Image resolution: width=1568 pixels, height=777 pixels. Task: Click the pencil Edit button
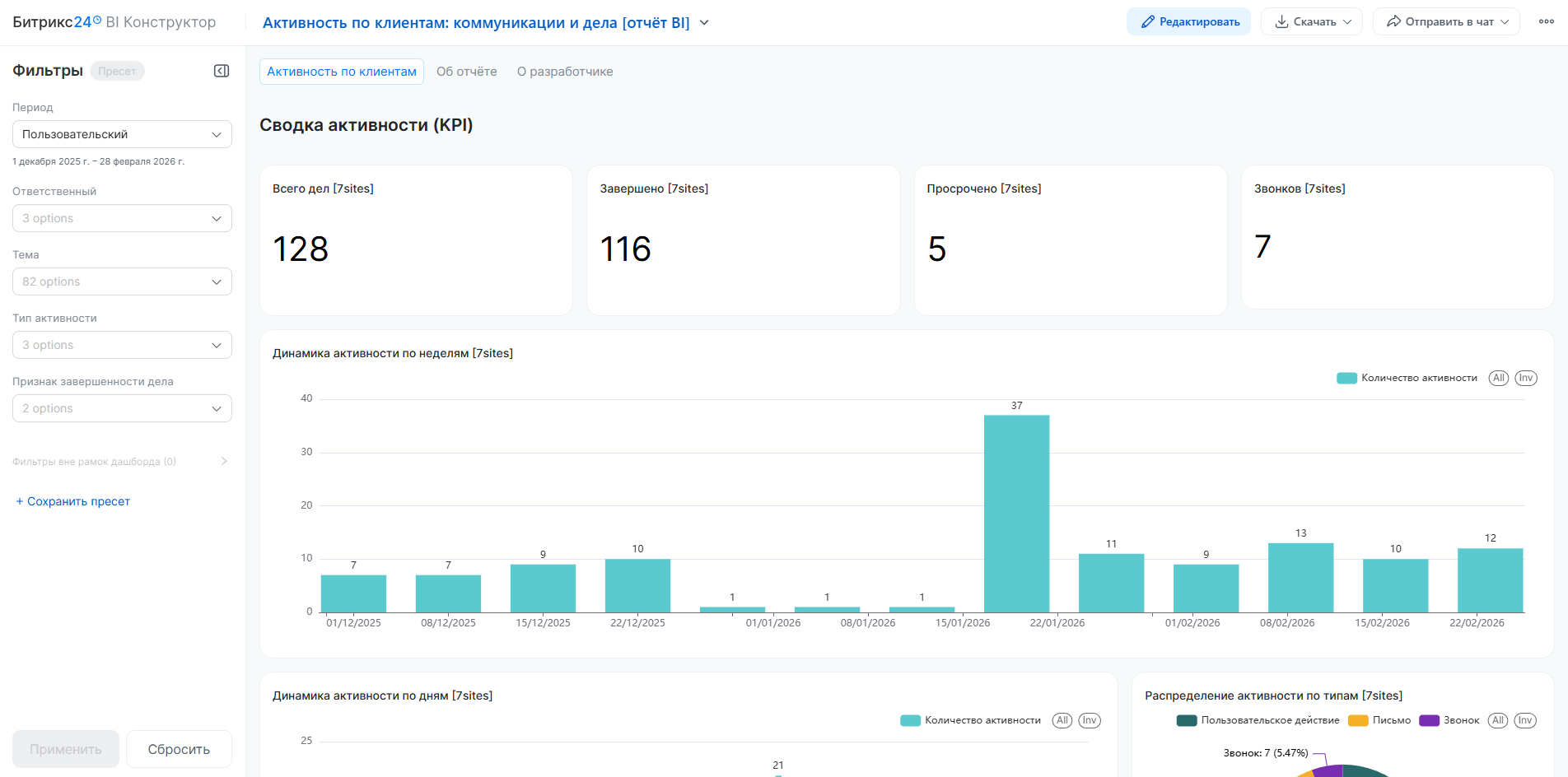click(x=1188, y=21)
